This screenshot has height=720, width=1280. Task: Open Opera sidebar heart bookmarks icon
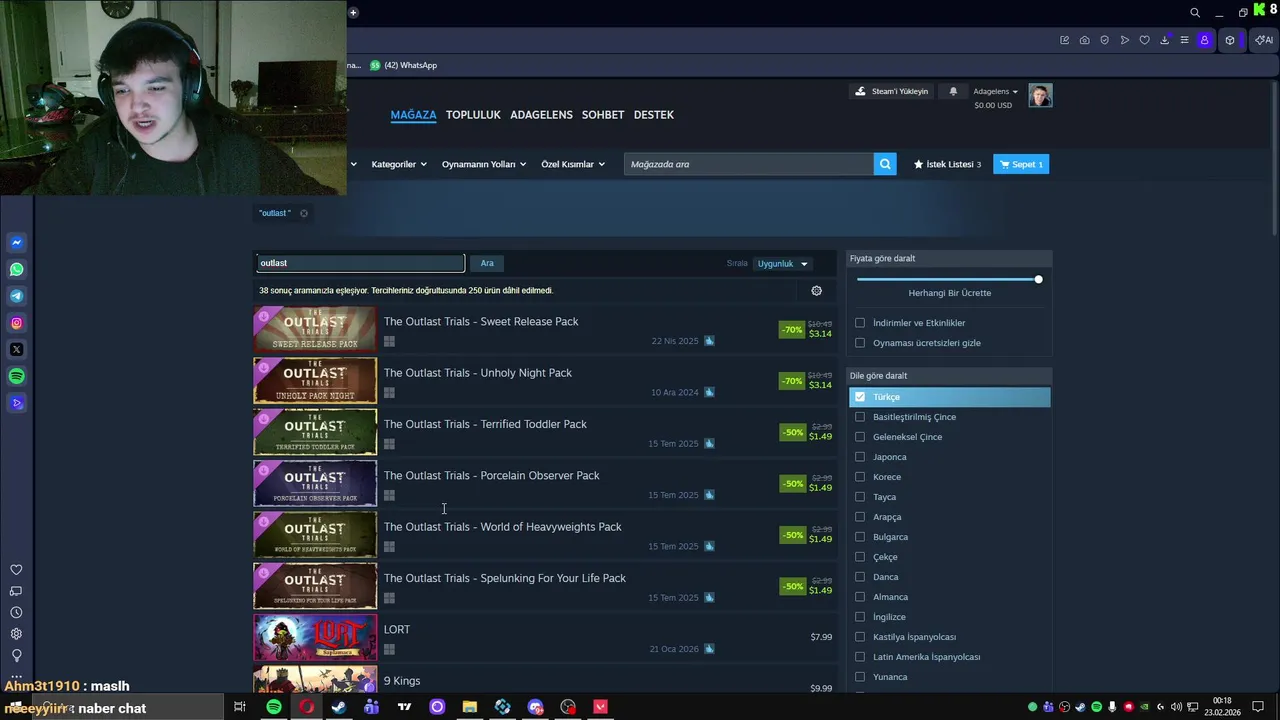(16, 570)
